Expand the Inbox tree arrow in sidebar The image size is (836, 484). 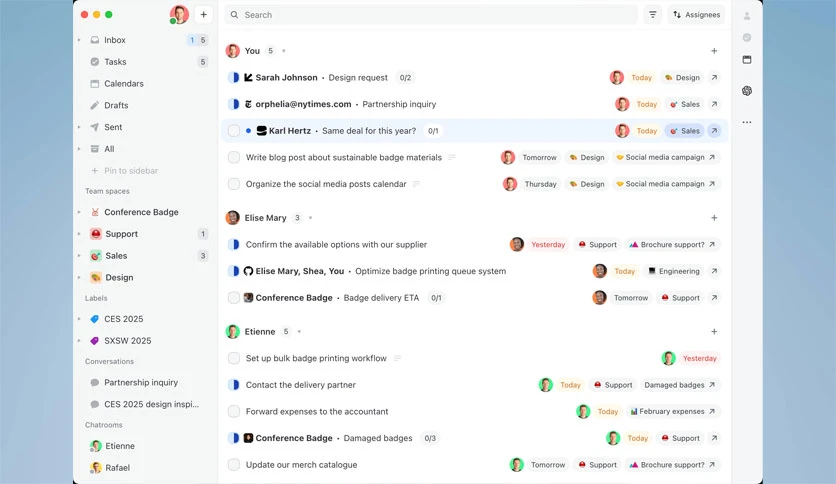pyautogui.click(x=79, y=40)
